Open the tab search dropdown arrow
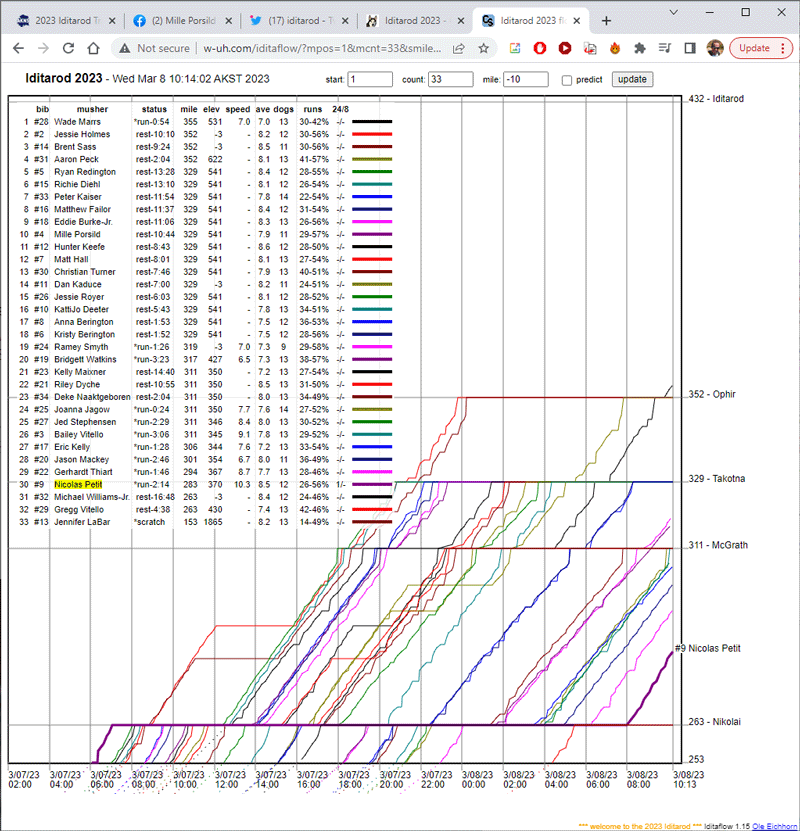This screenshot has width=800, height=831. click(x=673, y=12)
